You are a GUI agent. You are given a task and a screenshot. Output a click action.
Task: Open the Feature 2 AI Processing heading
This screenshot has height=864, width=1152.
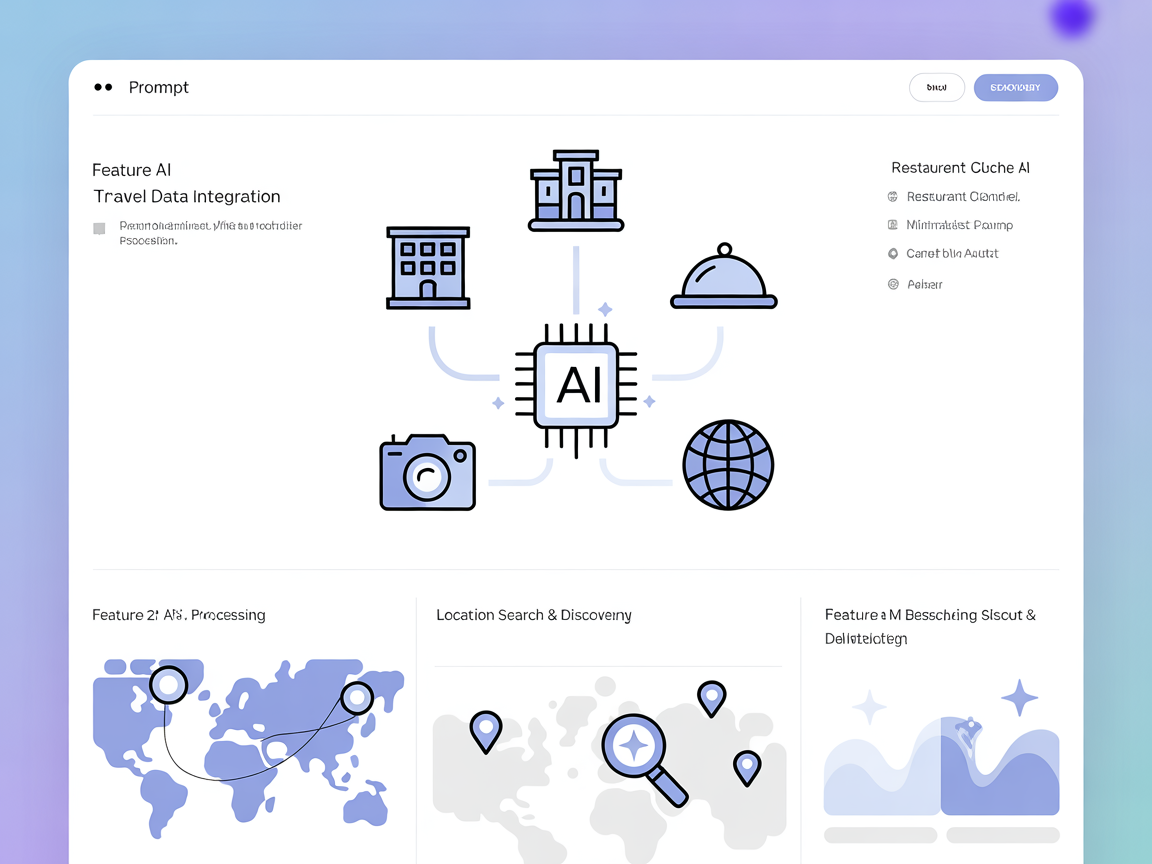pos(179,615)
